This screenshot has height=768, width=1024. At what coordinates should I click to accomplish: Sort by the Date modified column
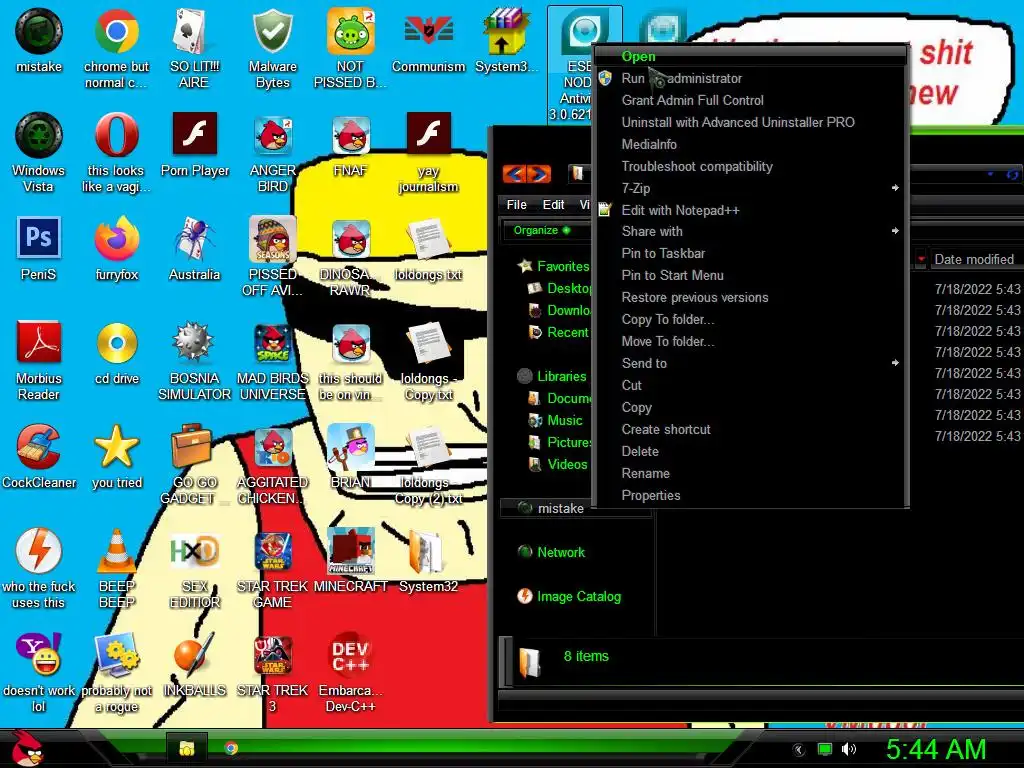tap(973, 259)
